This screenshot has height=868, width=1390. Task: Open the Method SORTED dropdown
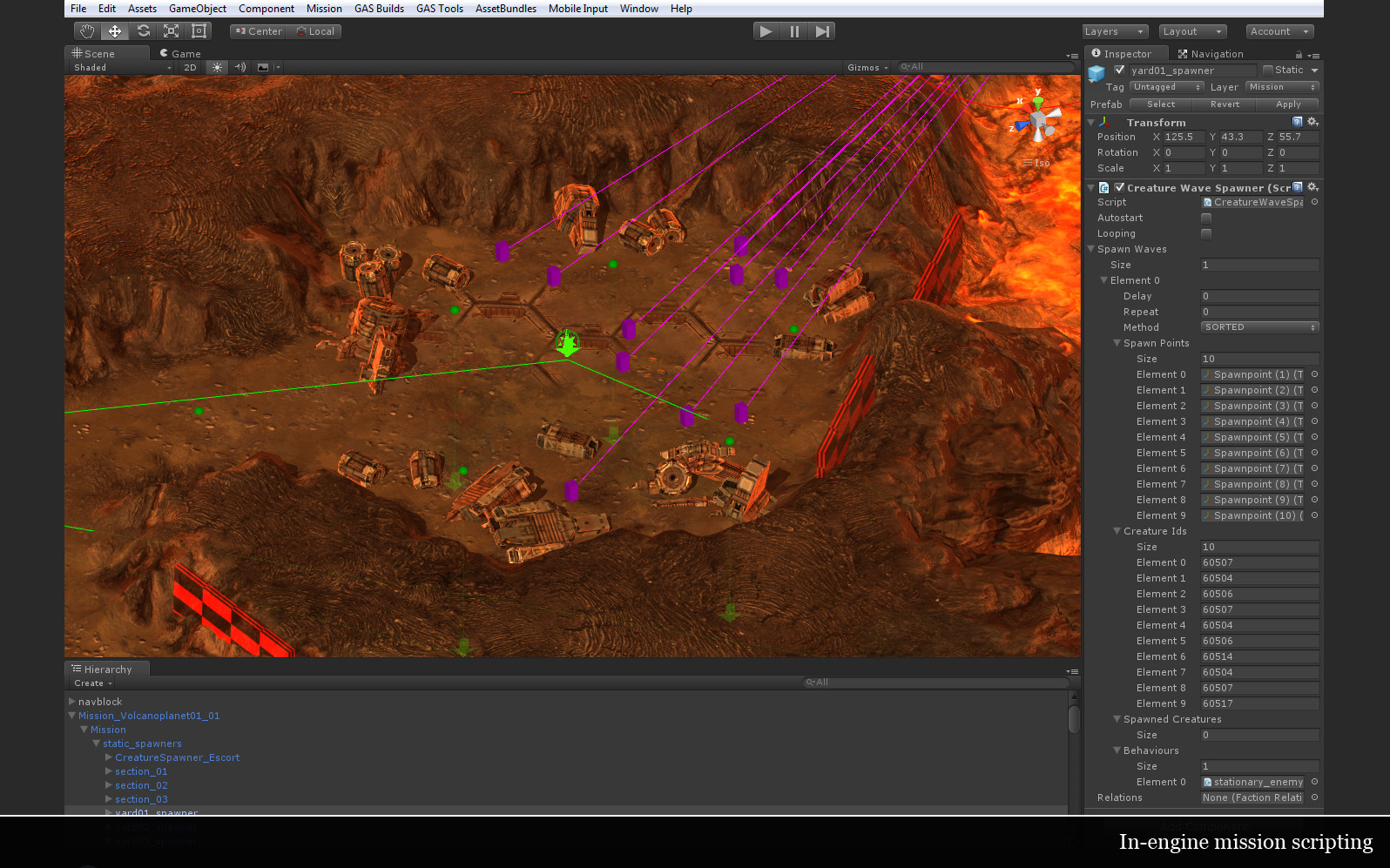[x=1259, y=327]
